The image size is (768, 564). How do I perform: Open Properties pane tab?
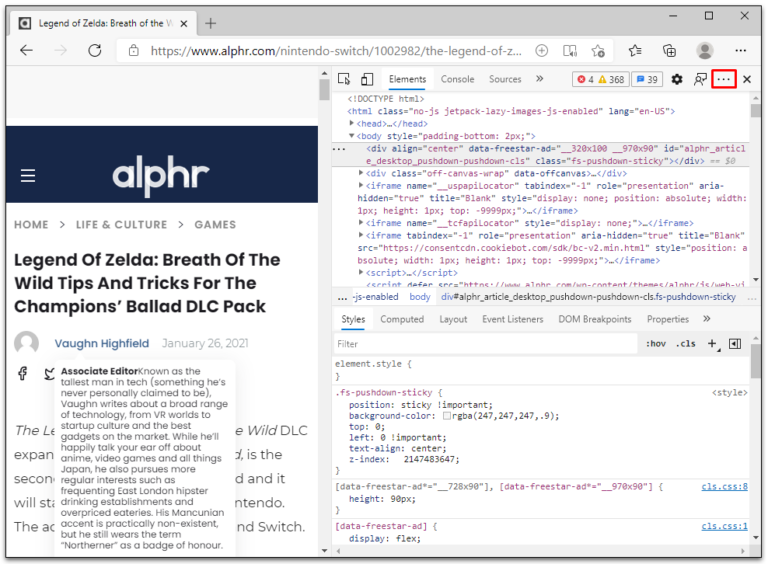pyautogui.click(x=668, y=319)
